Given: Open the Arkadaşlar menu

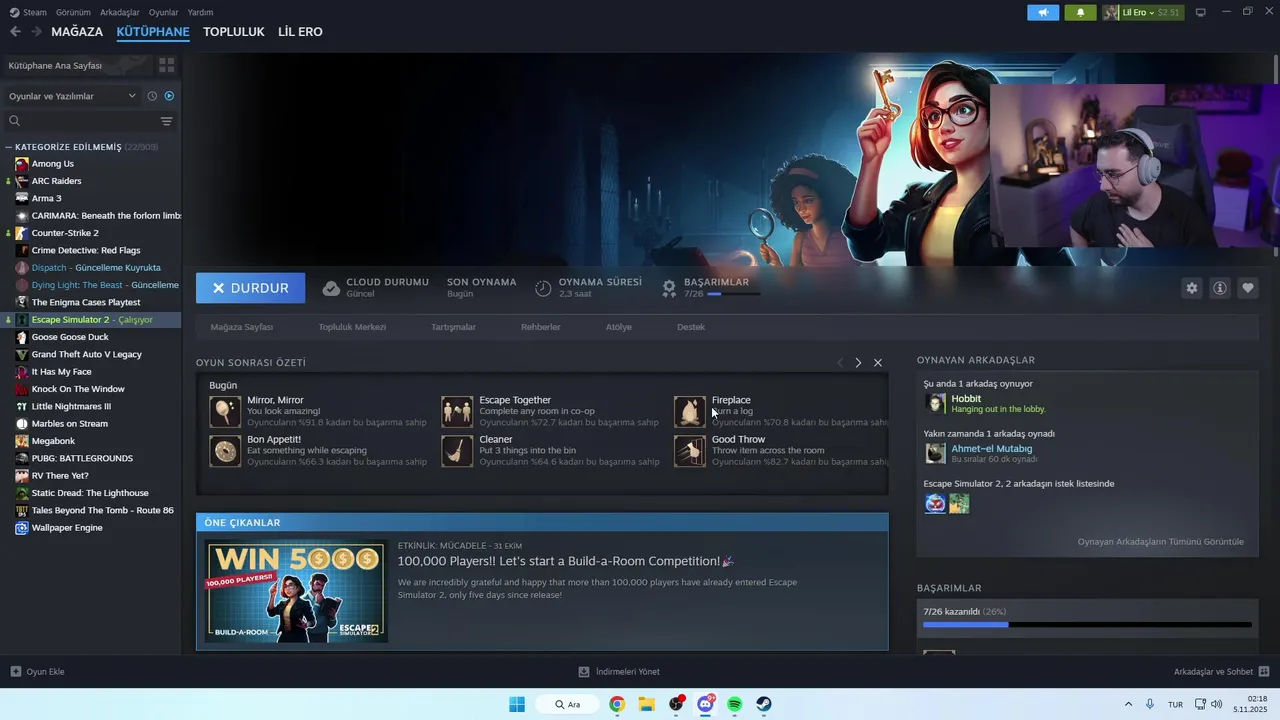Looking at the screenshot, I should [x=121, y=12].
